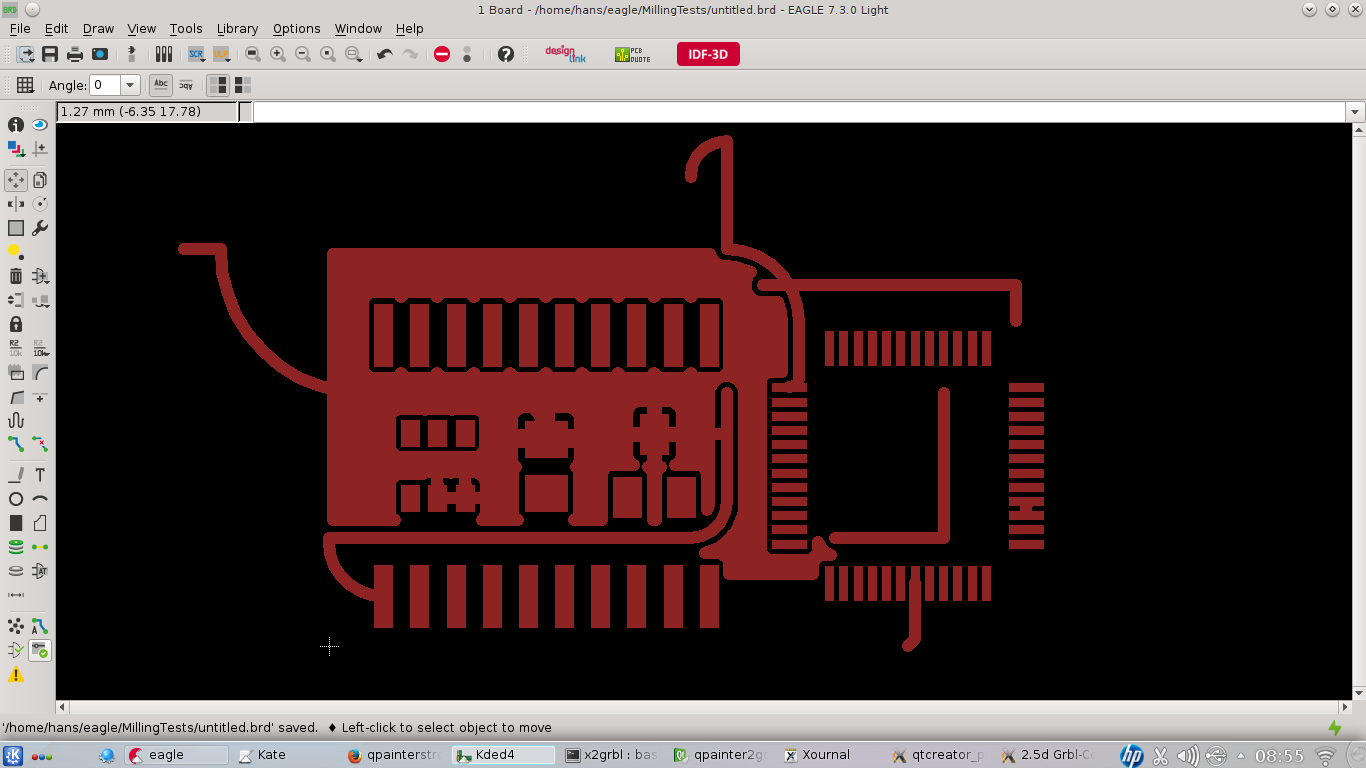Screen dimensions: 1366x768
Task: Open zoom select dropdown magnifier
Action: click(353, 54)
